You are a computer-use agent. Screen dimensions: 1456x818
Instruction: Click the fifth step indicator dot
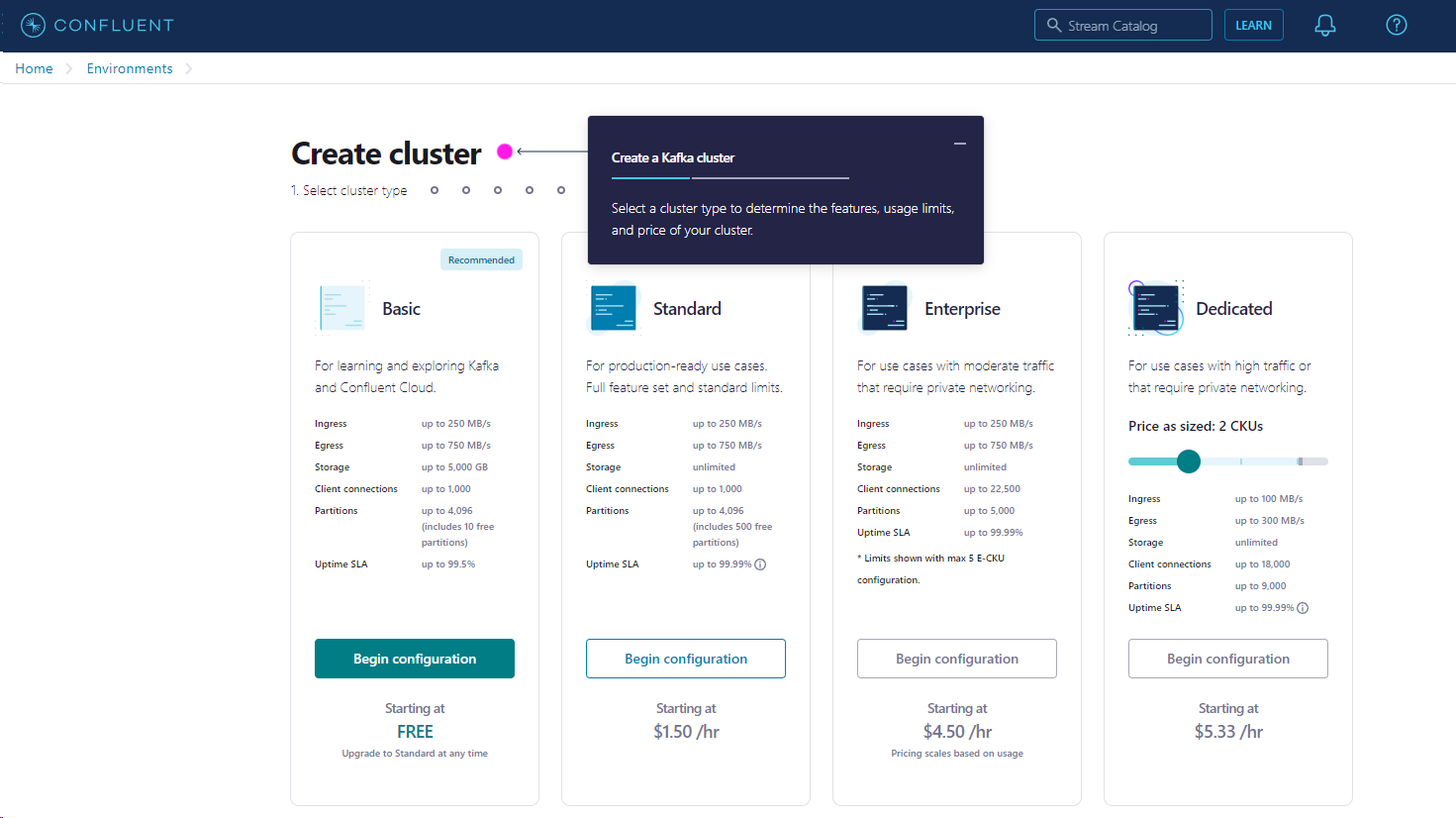click(x=561, y=190)
